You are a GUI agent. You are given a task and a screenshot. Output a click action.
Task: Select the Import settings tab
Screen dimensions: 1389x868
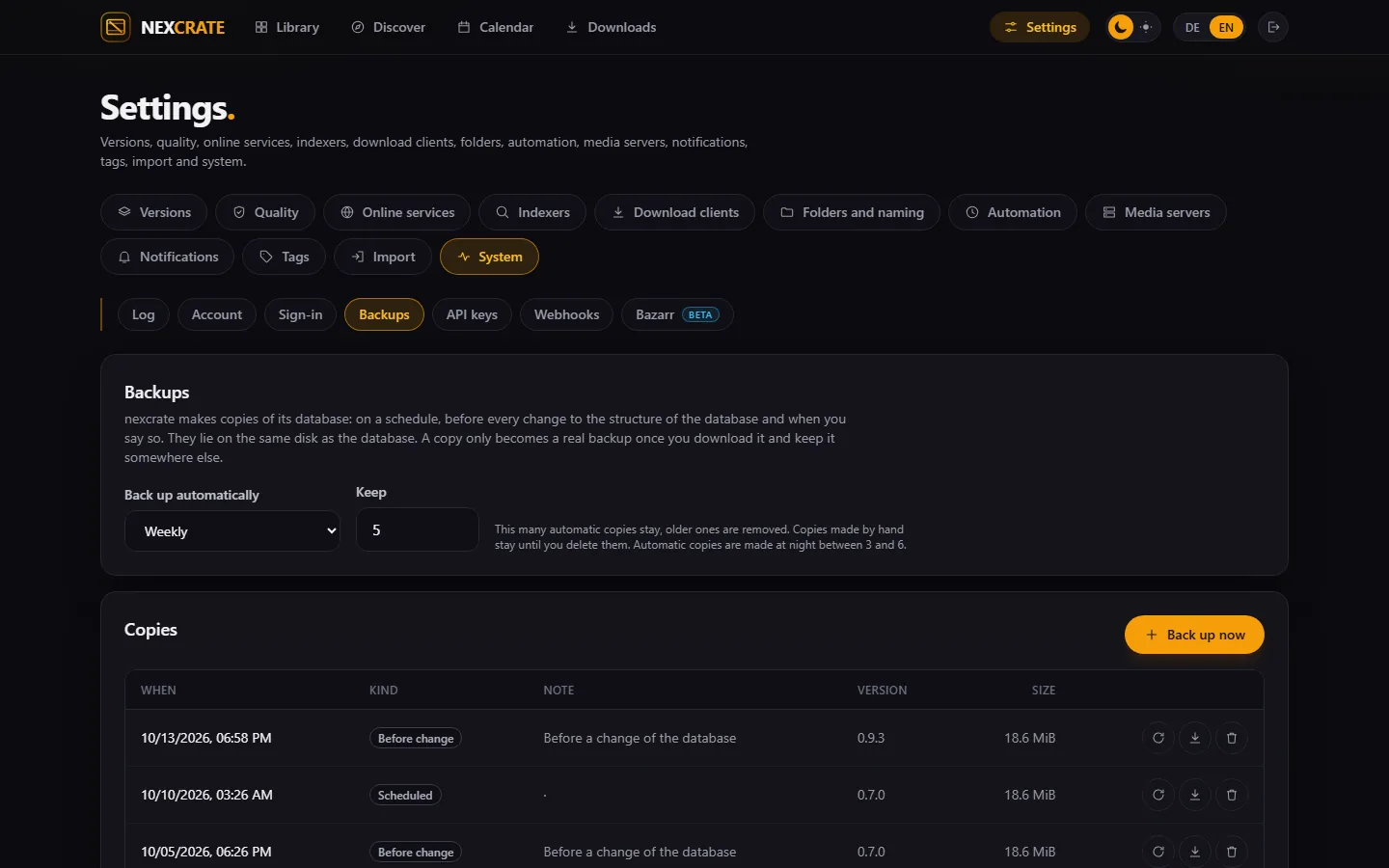[x=383, y=257]
